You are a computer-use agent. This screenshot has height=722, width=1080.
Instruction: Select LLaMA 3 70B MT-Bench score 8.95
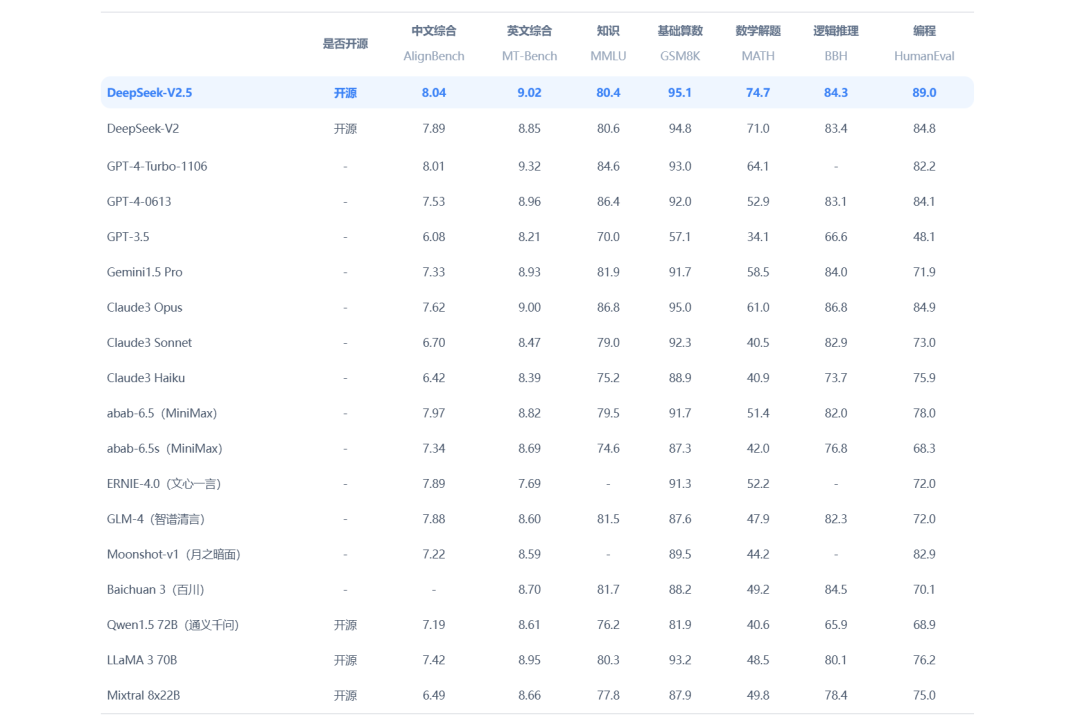point(529,659)
